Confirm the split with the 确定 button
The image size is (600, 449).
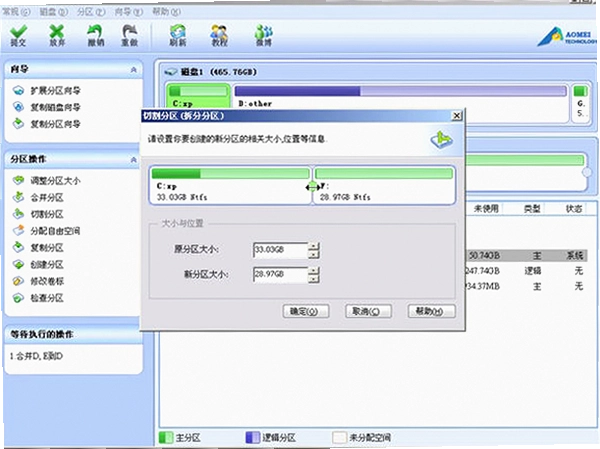pos(305,311)
